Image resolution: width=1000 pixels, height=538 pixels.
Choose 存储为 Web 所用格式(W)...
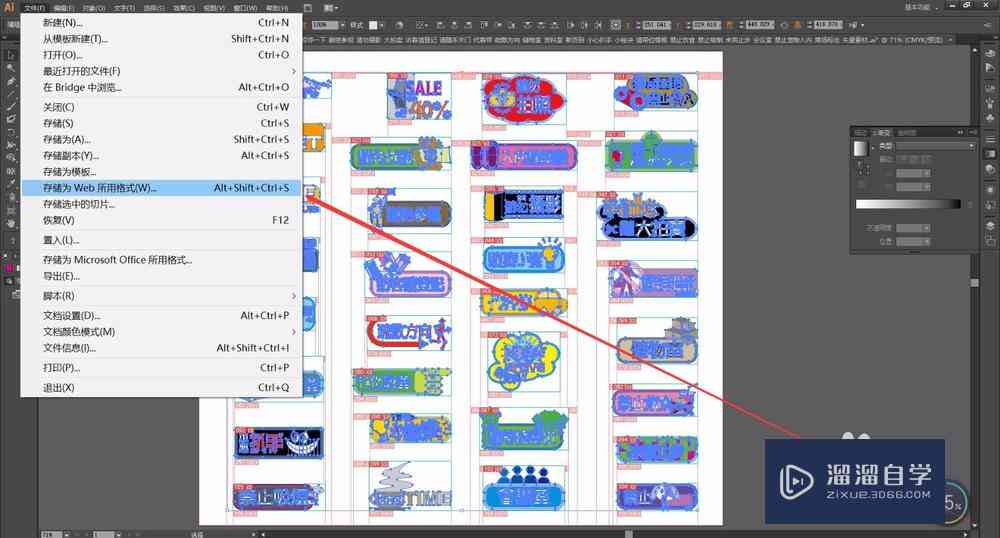[x=161, y=188]
